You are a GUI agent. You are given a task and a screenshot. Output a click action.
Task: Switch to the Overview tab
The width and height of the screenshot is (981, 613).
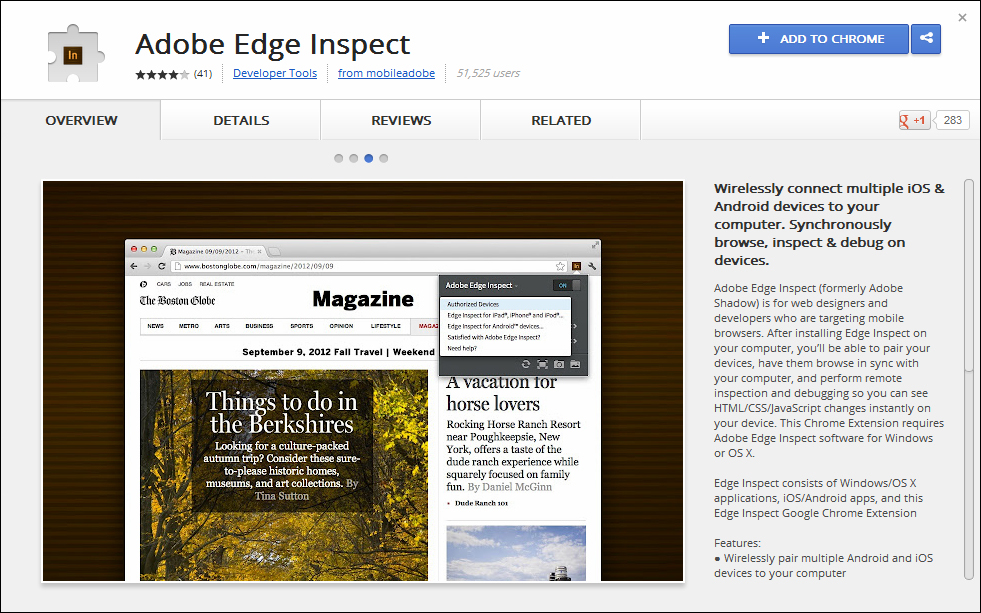click(81, 120)
